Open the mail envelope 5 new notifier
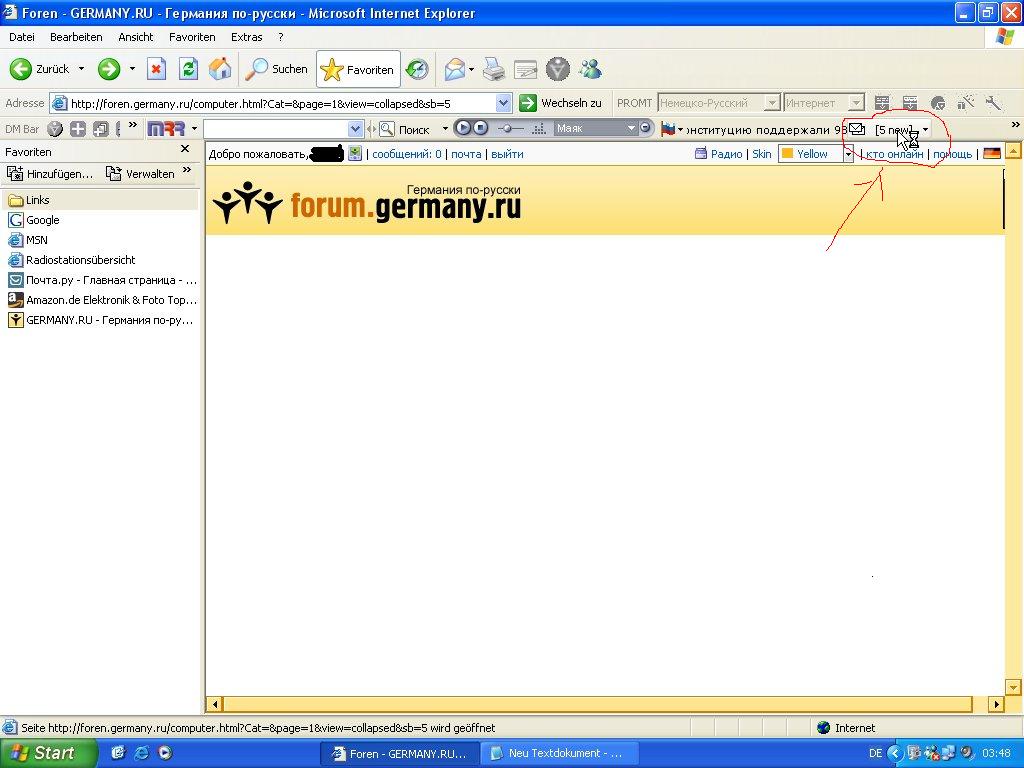This screenshot has width=1024, height=768. [888, 129]
